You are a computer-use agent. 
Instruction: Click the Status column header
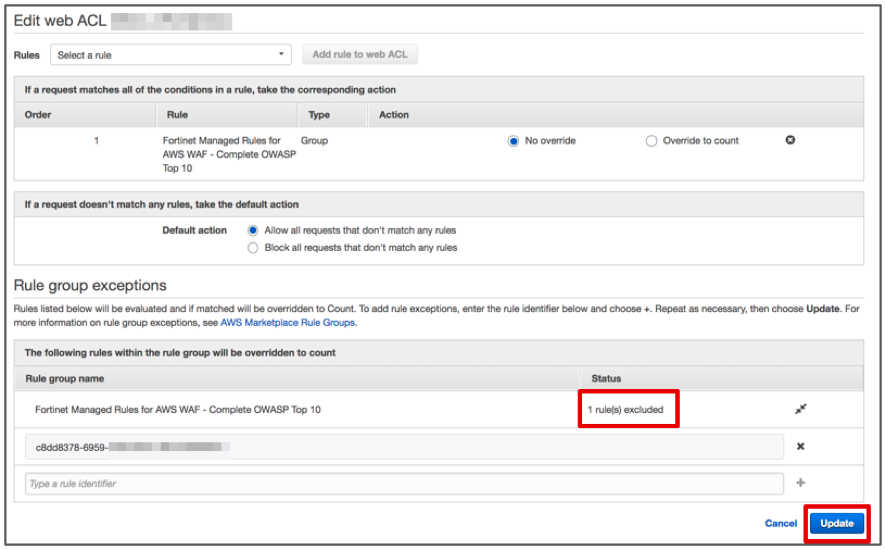click(x=606, y=379)
